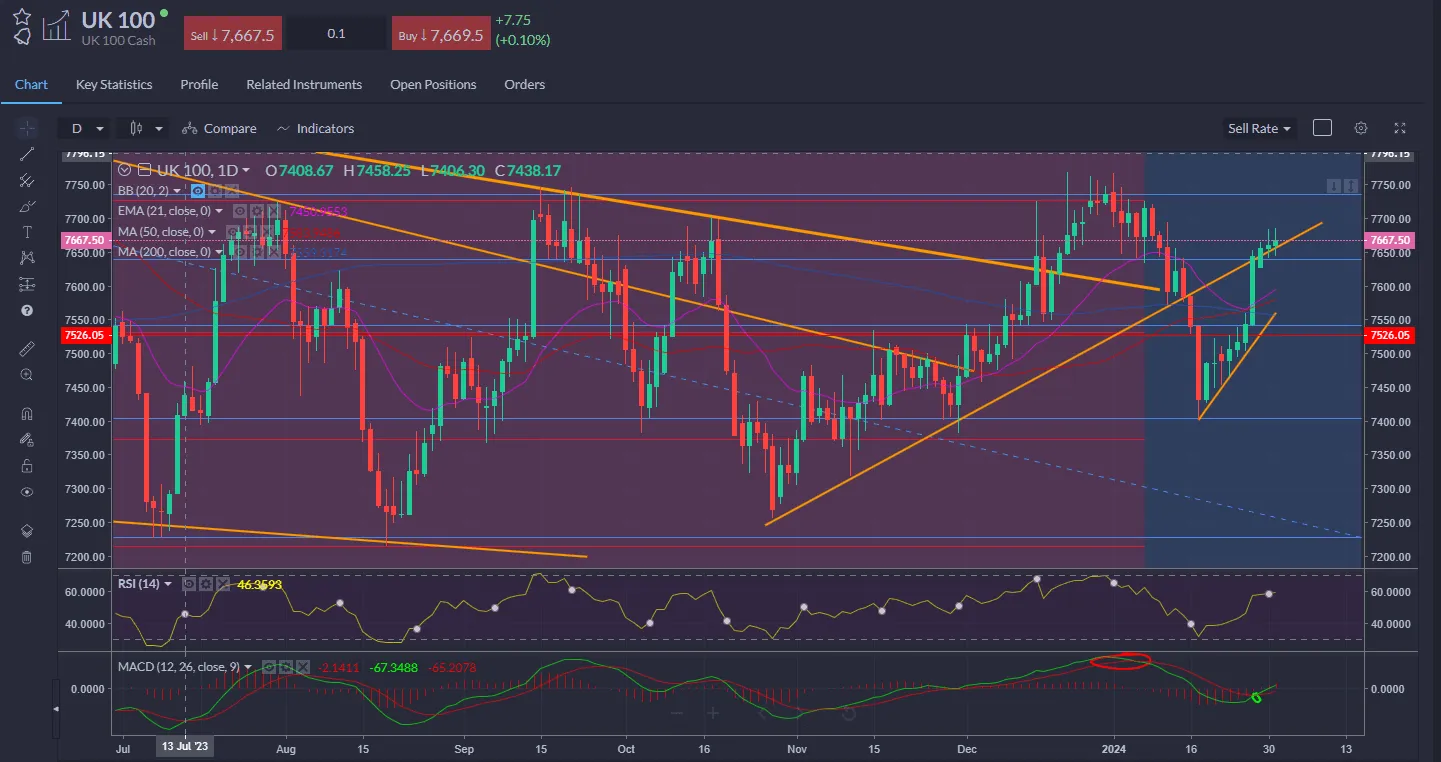Toggle visibility of the MACD indicator
The height and width of the screenshot is (762, 1441).
(267, 667)
